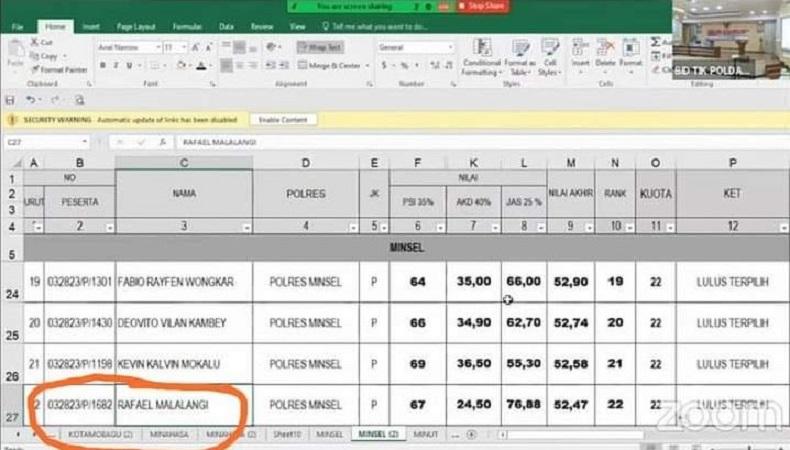Open the filter dropdown in KET column

781,228
